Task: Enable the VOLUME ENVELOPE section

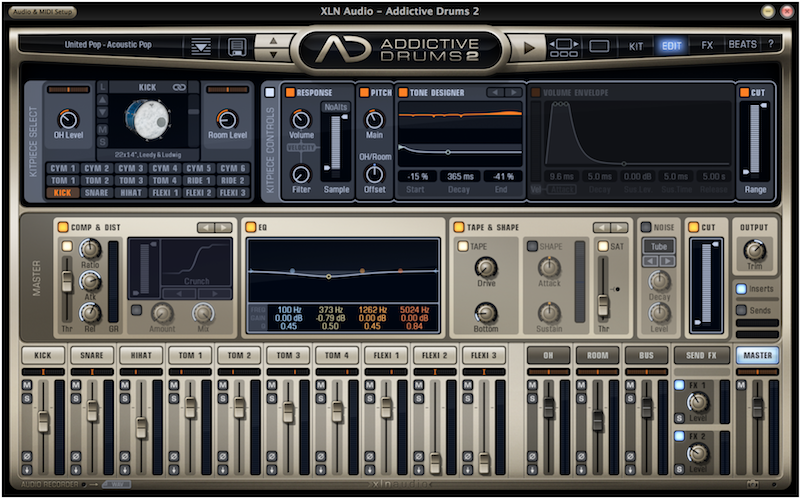Action: pyautogui.click(x=536, y=92)
